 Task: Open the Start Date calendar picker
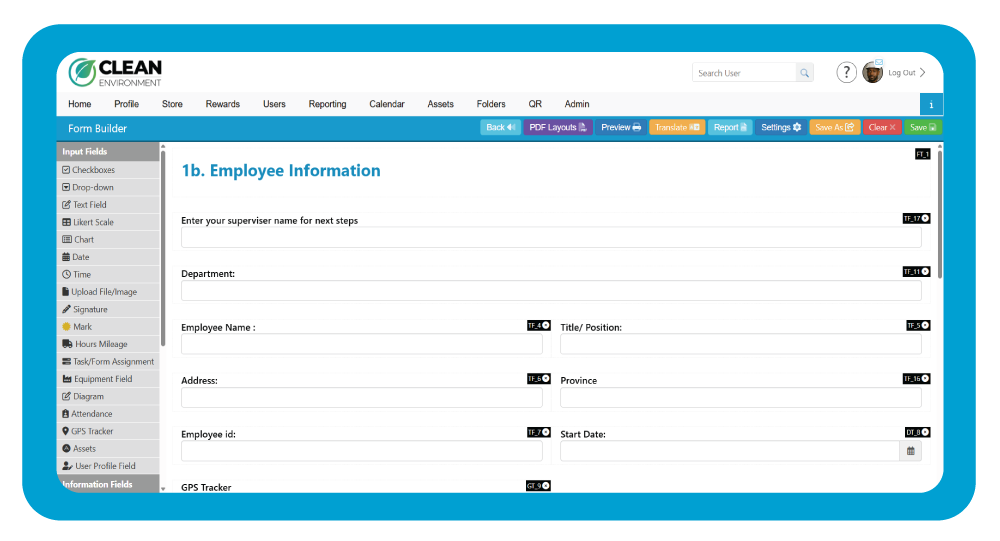coord(911,451)
